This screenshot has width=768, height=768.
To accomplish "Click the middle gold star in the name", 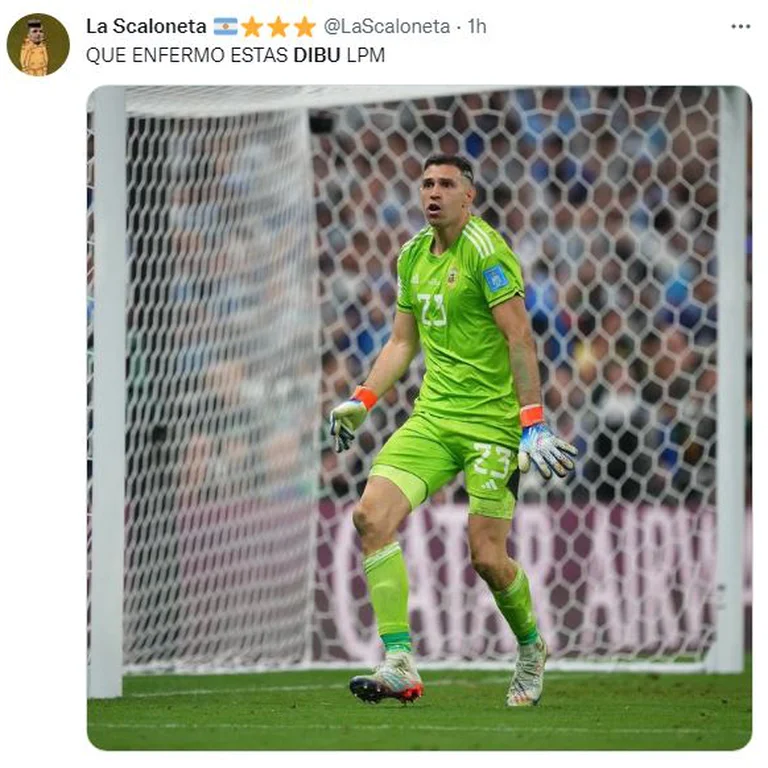I will pyautogui.click(x=278, y=26).
